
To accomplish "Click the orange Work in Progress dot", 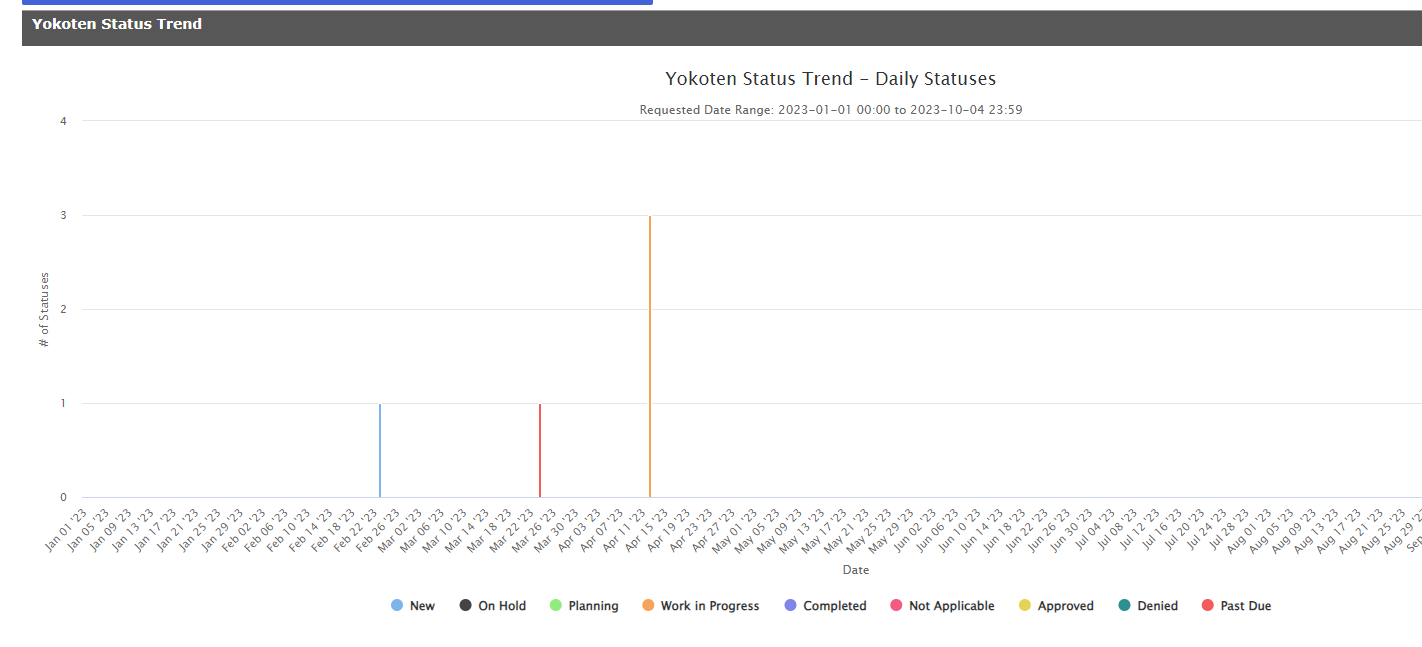I will click(648, 606).
